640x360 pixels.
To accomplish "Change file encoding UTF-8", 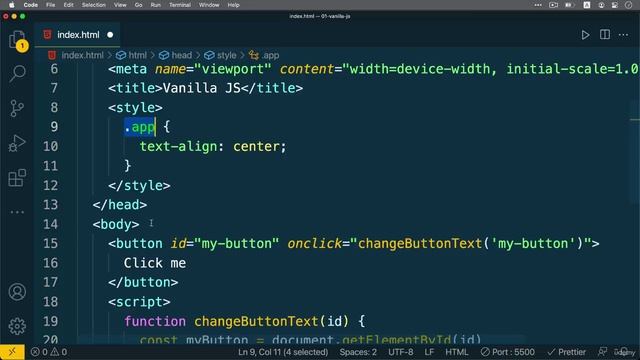I will click(x=400, y=352).
